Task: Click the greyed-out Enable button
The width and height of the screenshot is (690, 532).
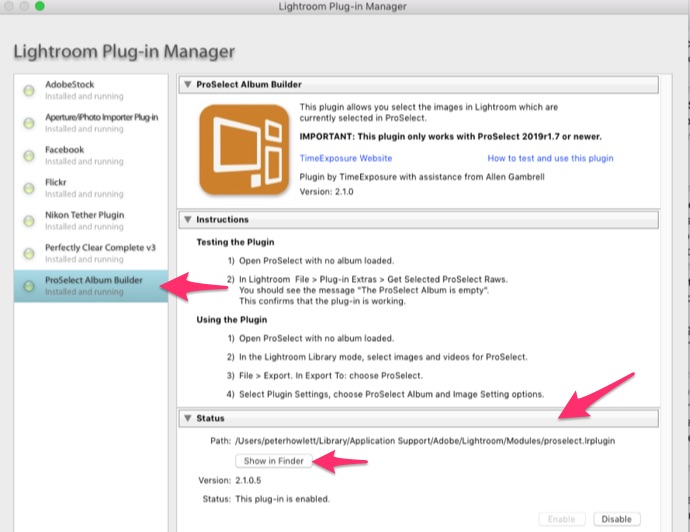Action: click(562, 519)
